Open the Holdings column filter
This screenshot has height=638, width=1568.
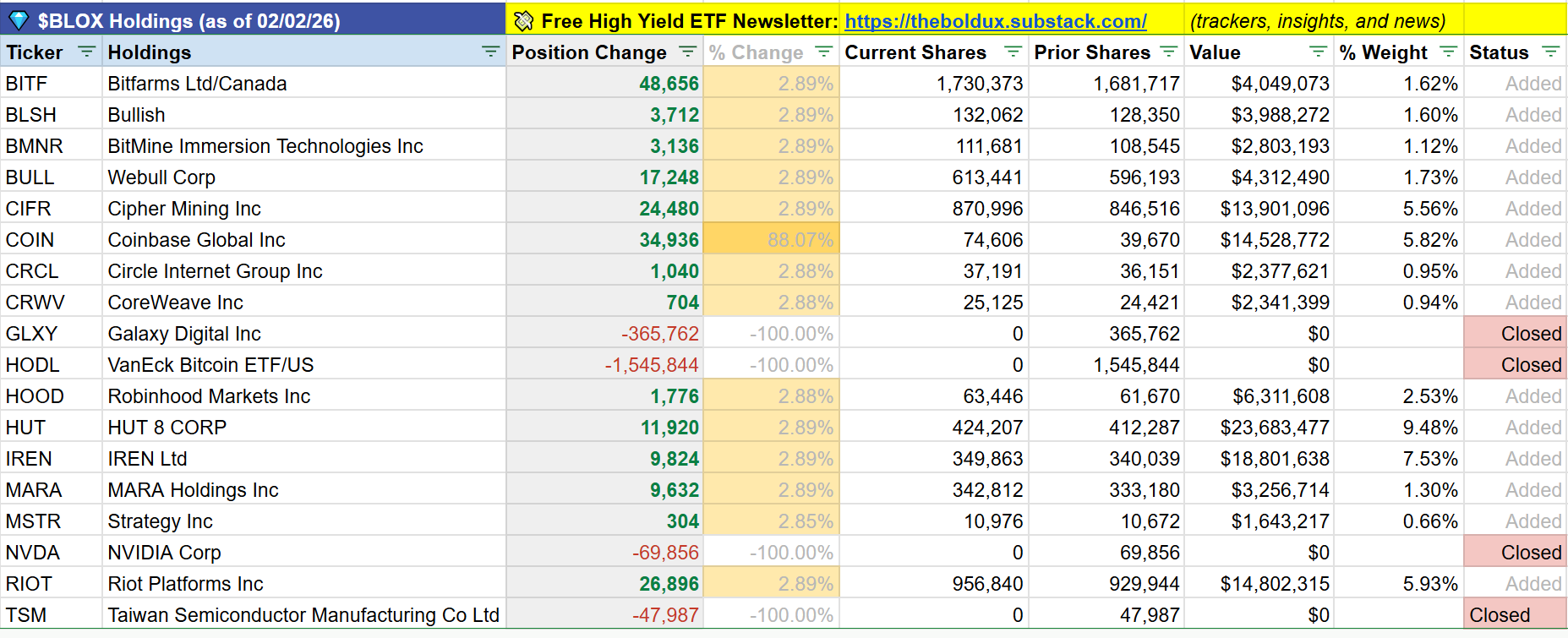click(490, 52)
